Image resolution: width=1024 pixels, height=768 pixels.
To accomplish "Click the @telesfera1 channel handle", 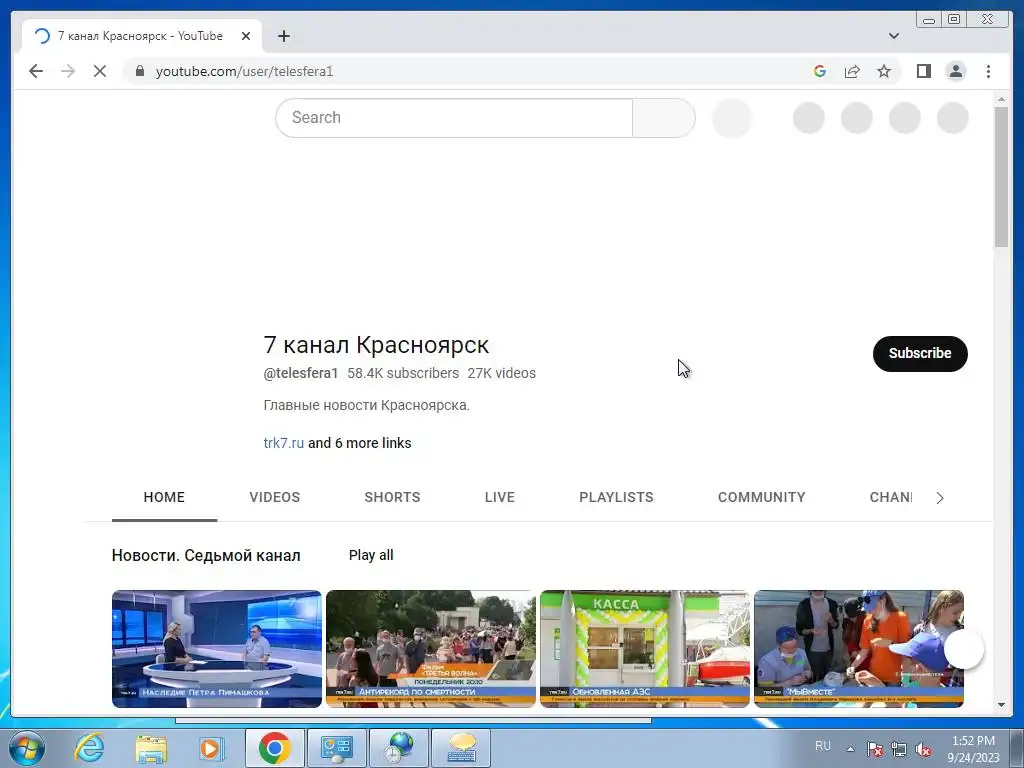I will click(300, 373).
